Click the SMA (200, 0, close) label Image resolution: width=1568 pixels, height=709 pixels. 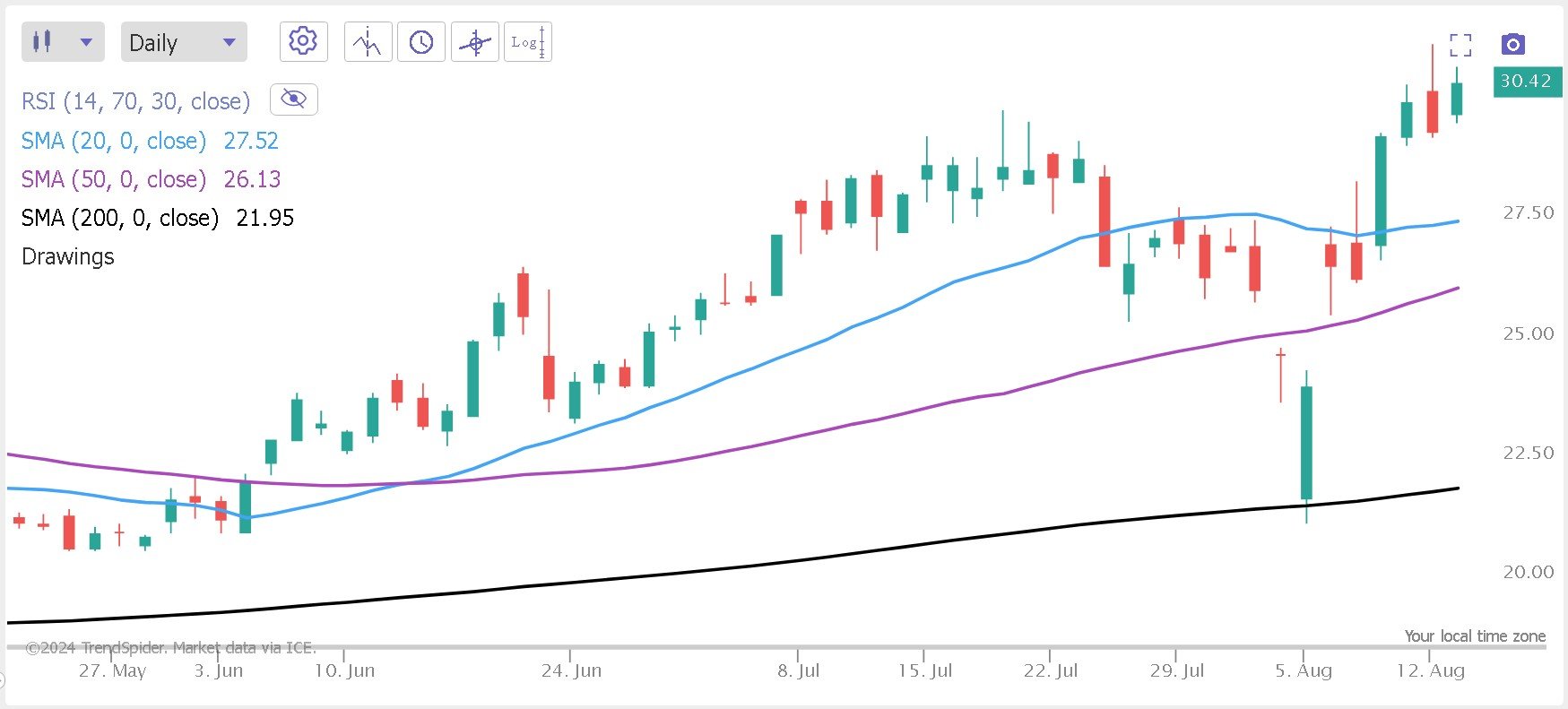point(120,218)
